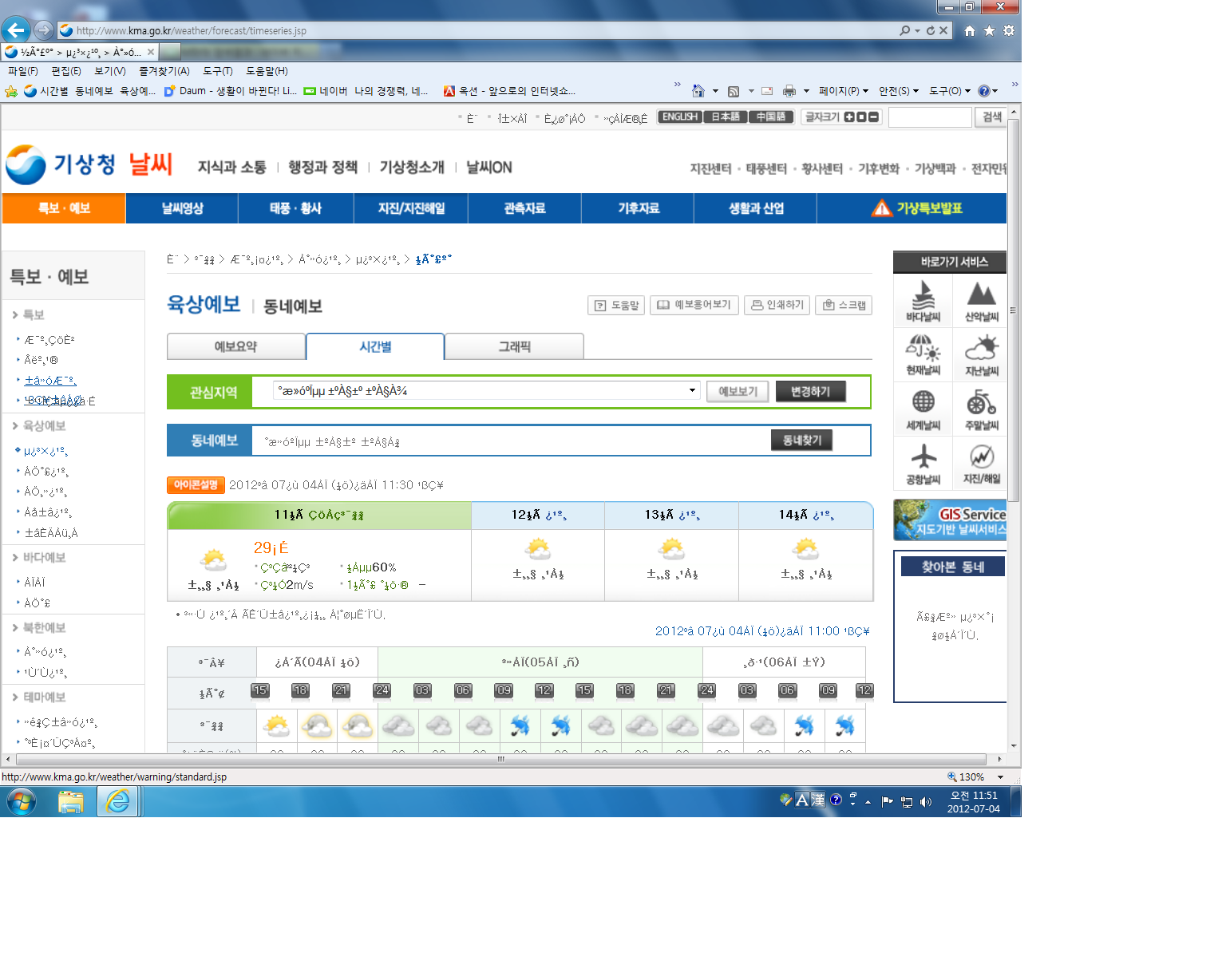Click the mail icon in the command bar
Image resolution: width=1226 pixels, height=980 pixels.
767,91
